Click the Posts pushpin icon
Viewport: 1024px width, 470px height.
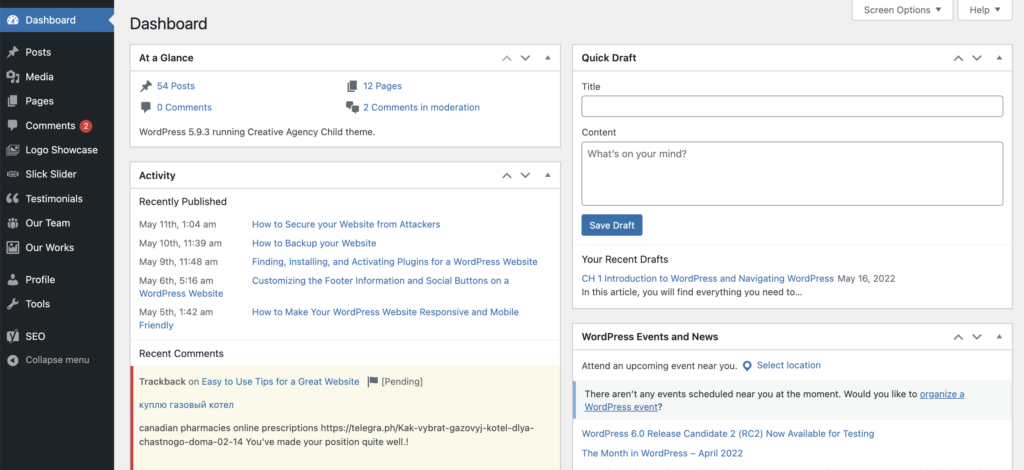pos(12,52)
